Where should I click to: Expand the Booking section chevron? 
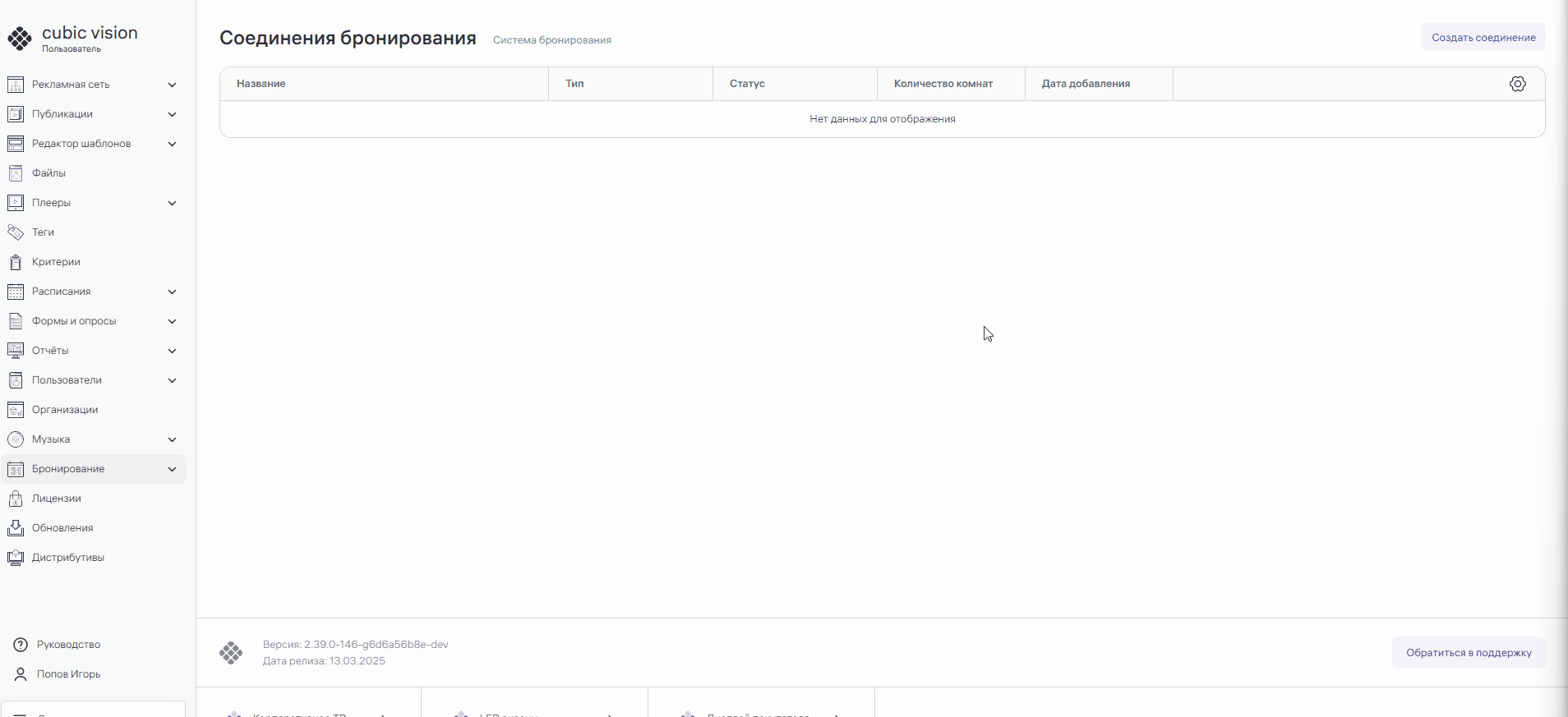pyautogui.click(x=172, y=469)
